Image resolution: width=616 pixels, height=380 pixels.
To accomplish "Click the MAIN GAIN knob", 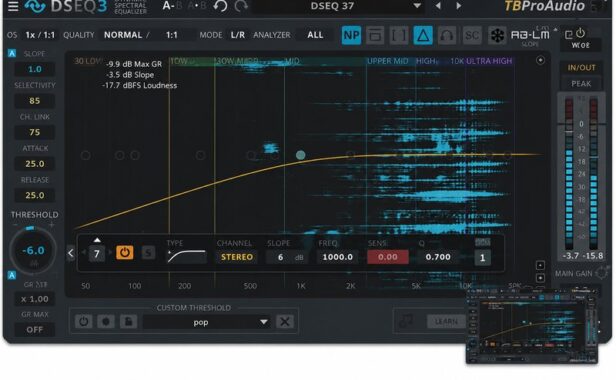I will tap(601, 272).
